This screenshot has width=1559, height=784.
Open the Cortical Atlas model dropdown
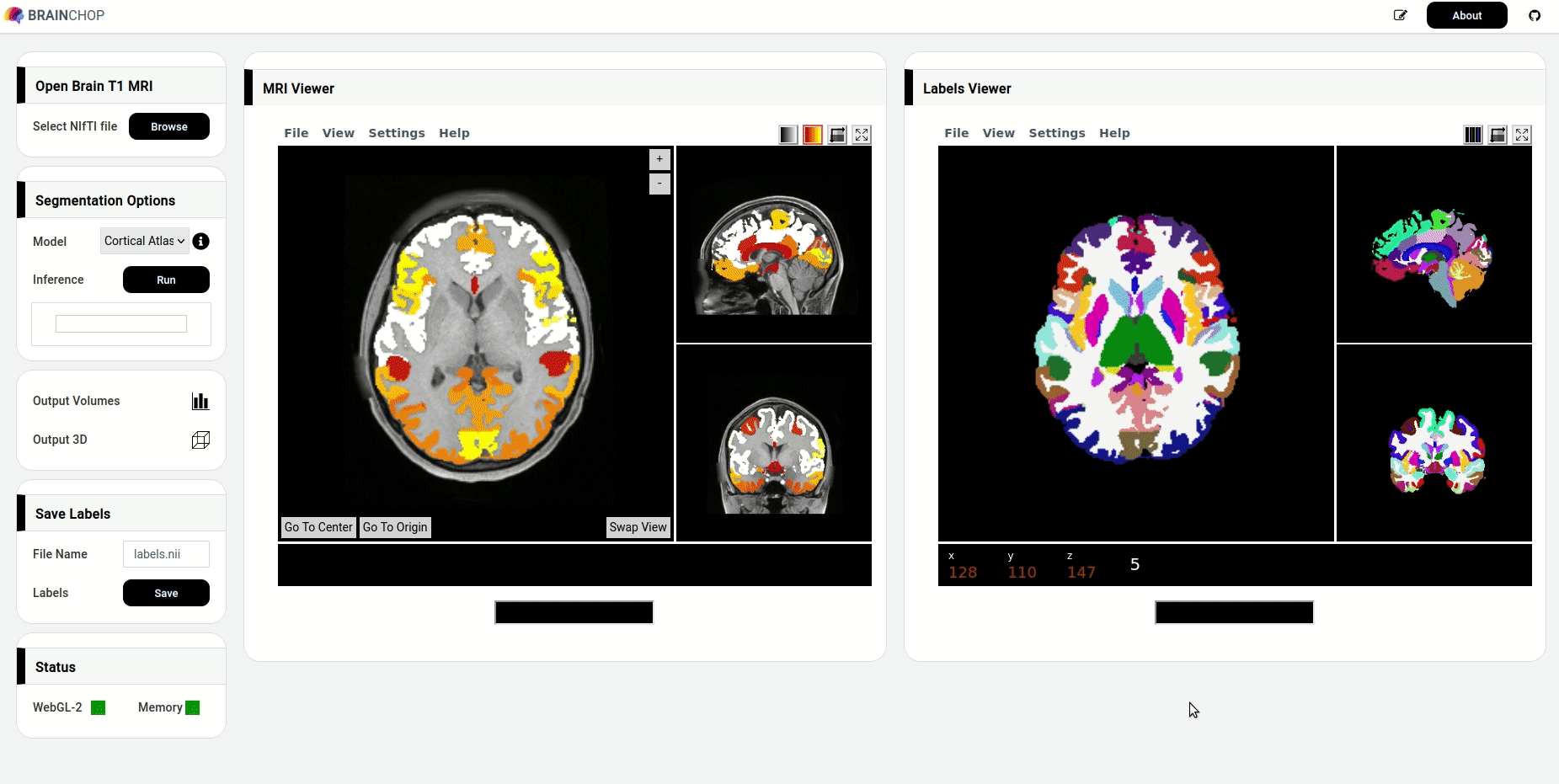tap(144, 241)
